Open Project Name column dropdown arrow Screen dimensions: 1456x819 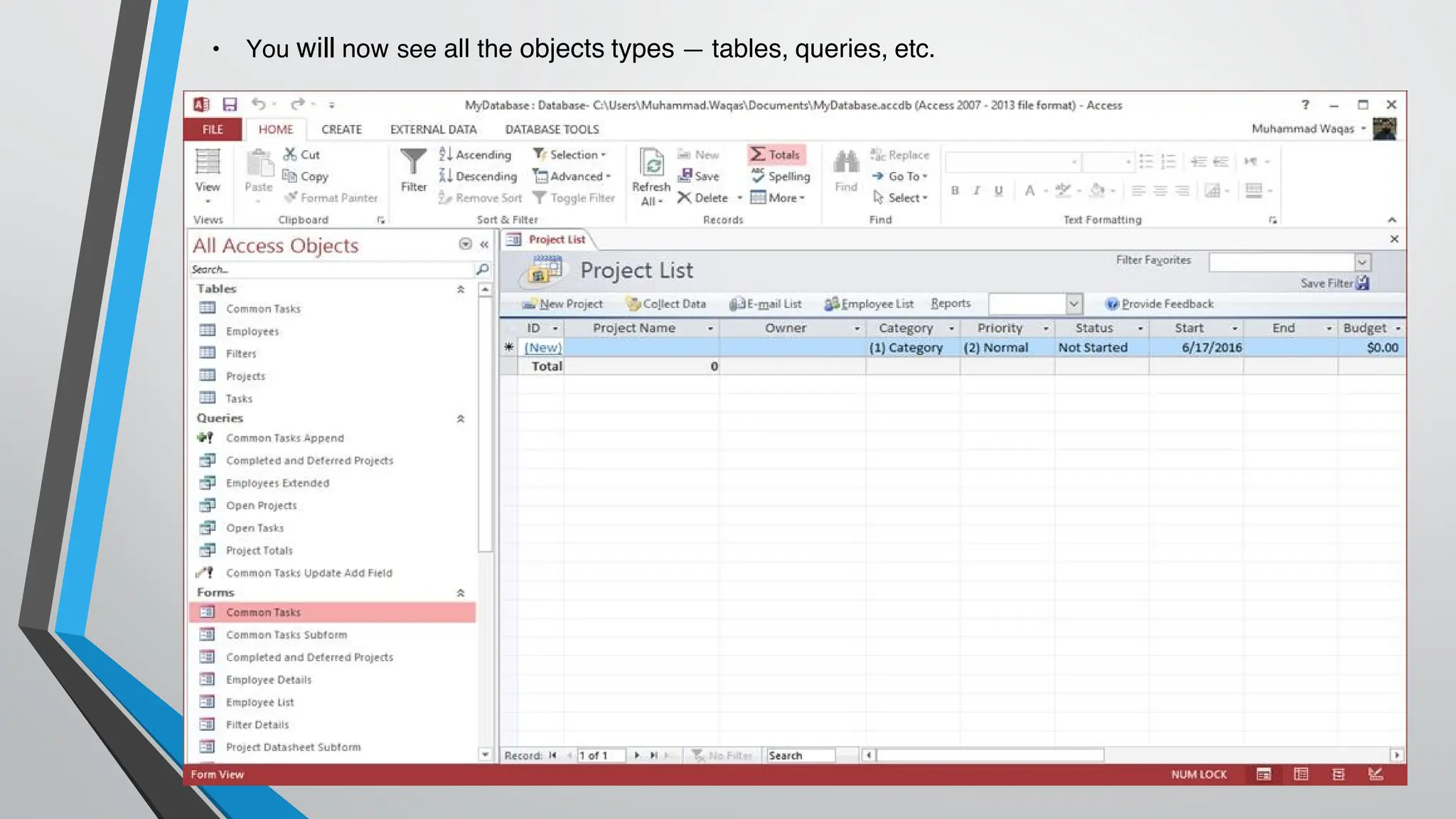[x=710, y=328]
